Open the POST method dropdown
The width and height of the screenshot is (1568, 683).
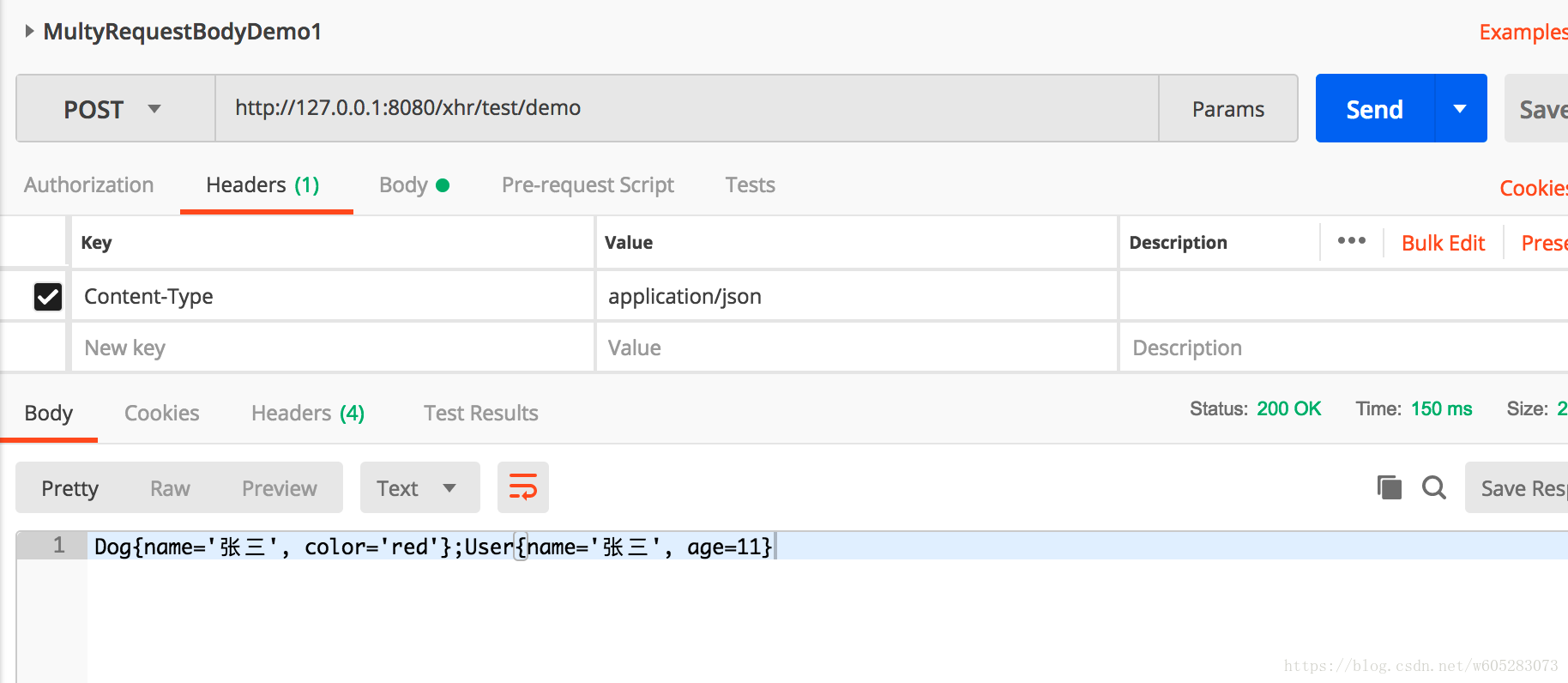coord(115,109)
